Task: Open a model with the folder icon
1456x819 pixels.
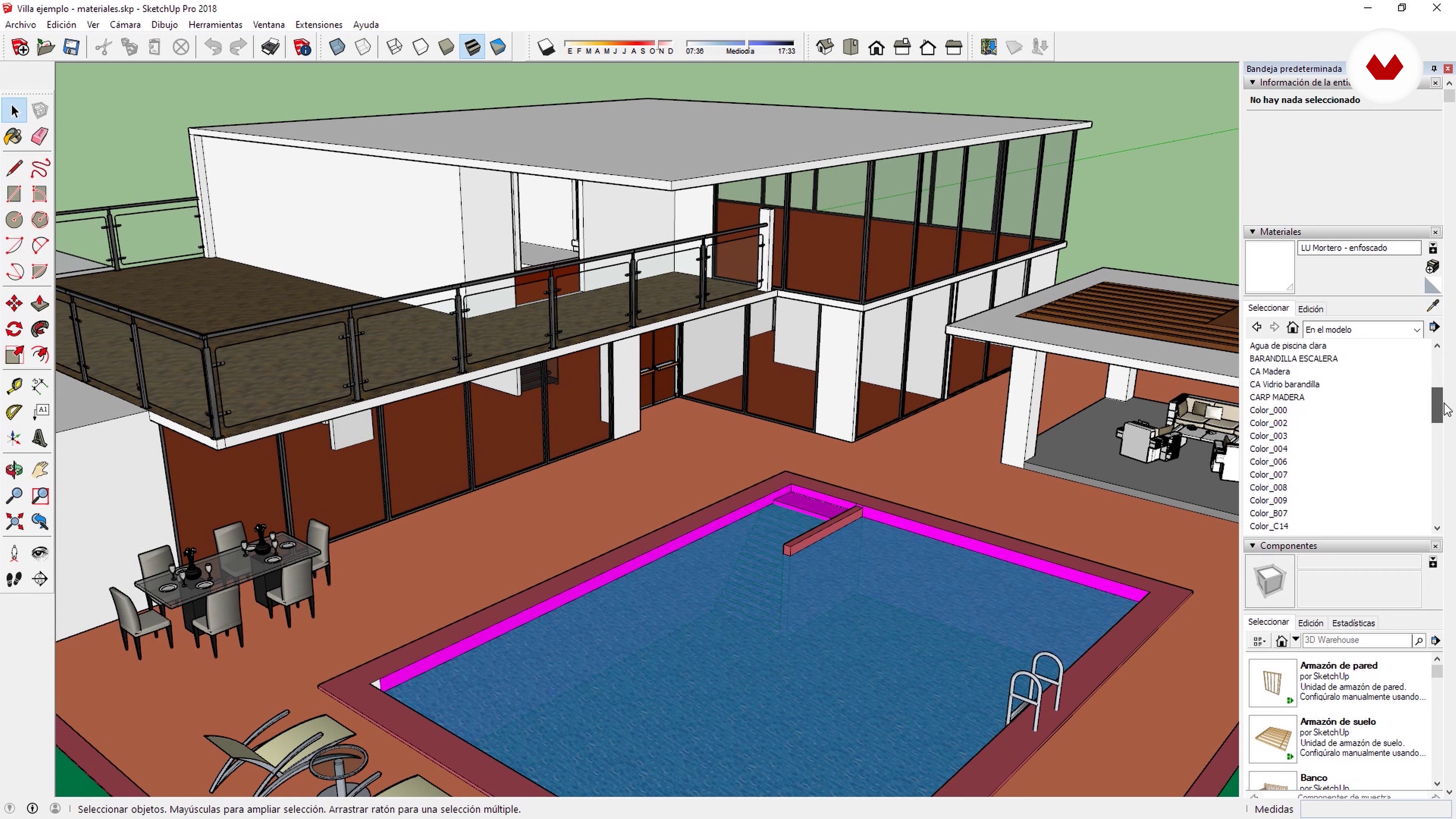Action: tap(45, 47)
